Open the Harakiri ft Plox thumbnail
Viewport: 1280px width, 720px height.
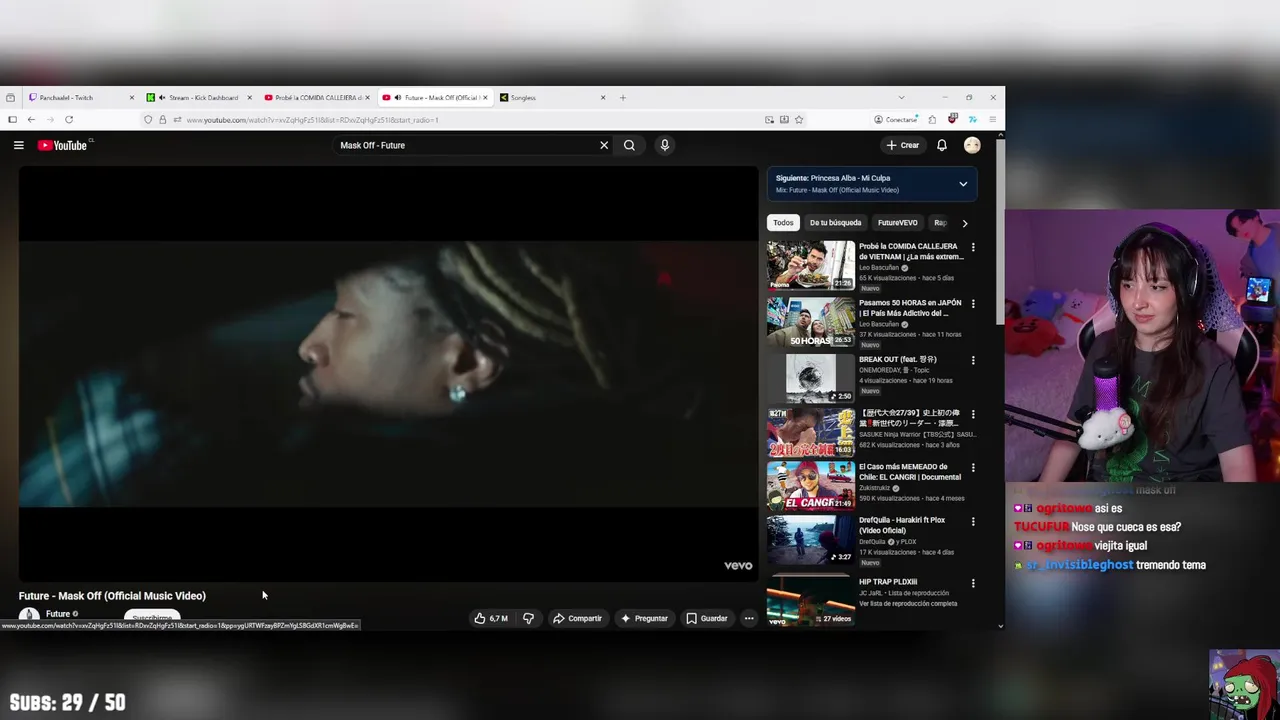point(811,540)
